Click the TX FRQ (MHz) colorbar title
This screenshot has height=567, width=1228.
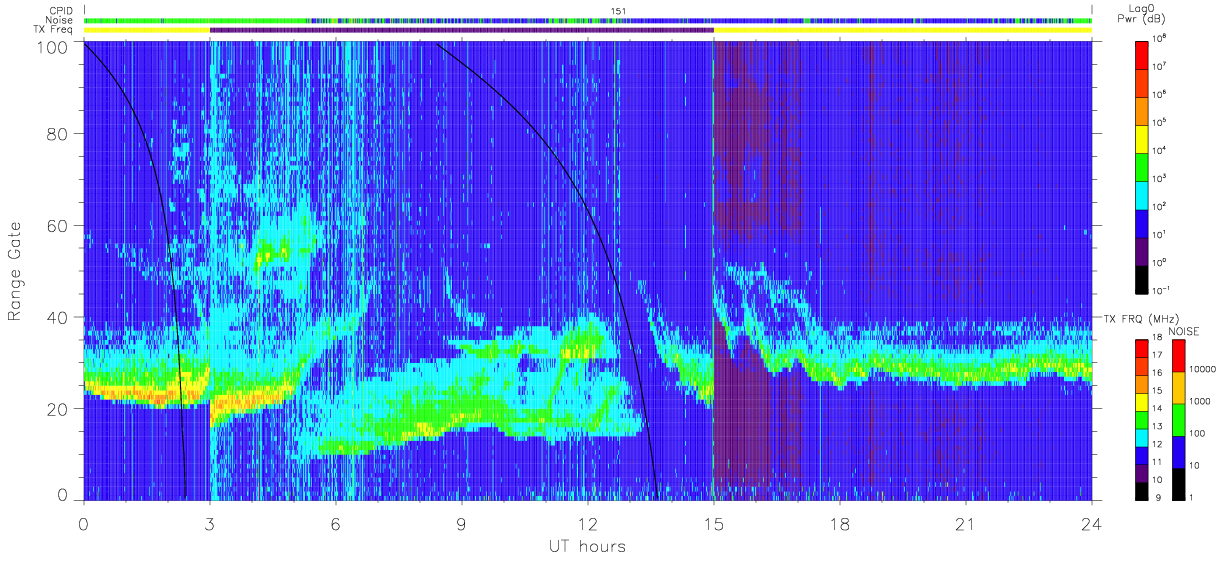(1142, 319)
